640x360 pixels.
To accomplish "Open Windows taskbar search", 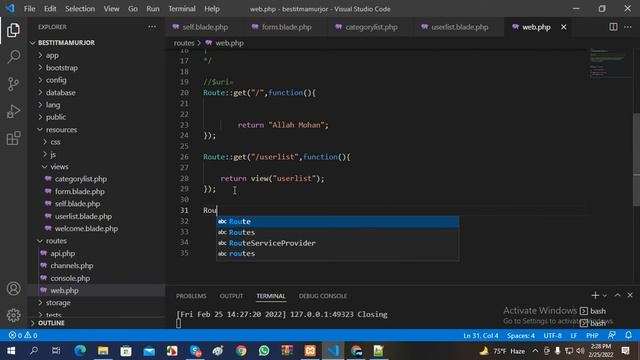I will click(x=34, y=351).
